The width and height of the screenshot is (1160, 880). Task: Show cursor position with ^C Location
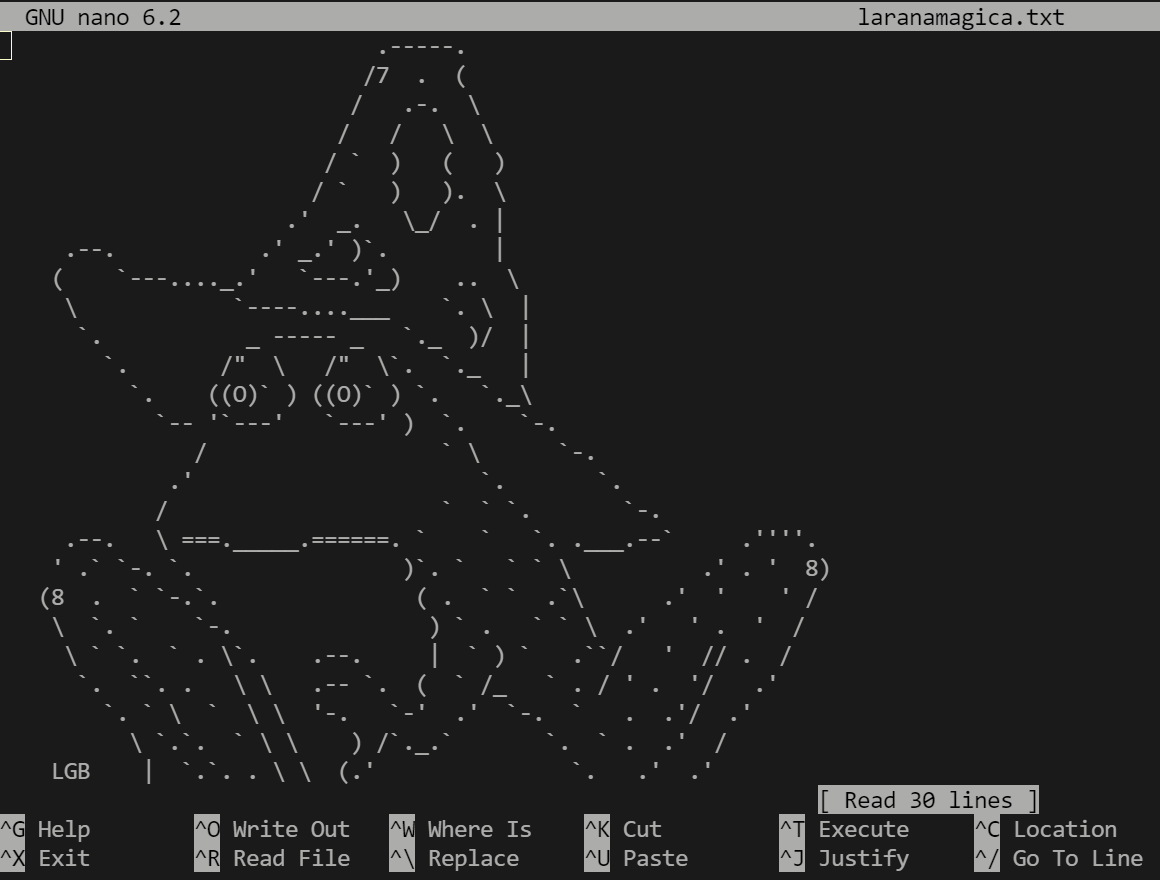point(1046,829)
